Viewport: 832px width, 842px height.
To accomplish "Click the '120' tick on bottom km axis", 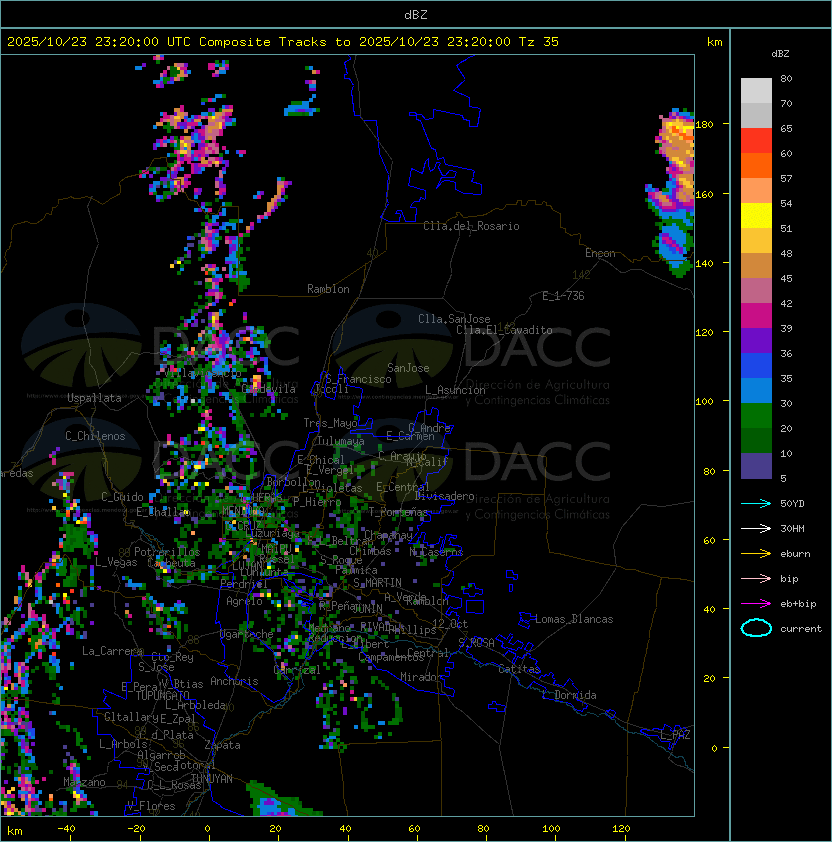I will point(621,829).
